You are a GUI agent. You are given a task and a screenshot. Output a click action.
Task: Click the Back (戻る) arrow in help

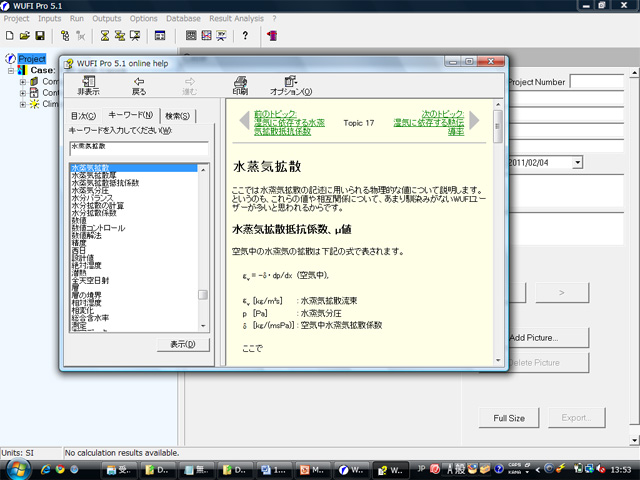click(139, 85)
